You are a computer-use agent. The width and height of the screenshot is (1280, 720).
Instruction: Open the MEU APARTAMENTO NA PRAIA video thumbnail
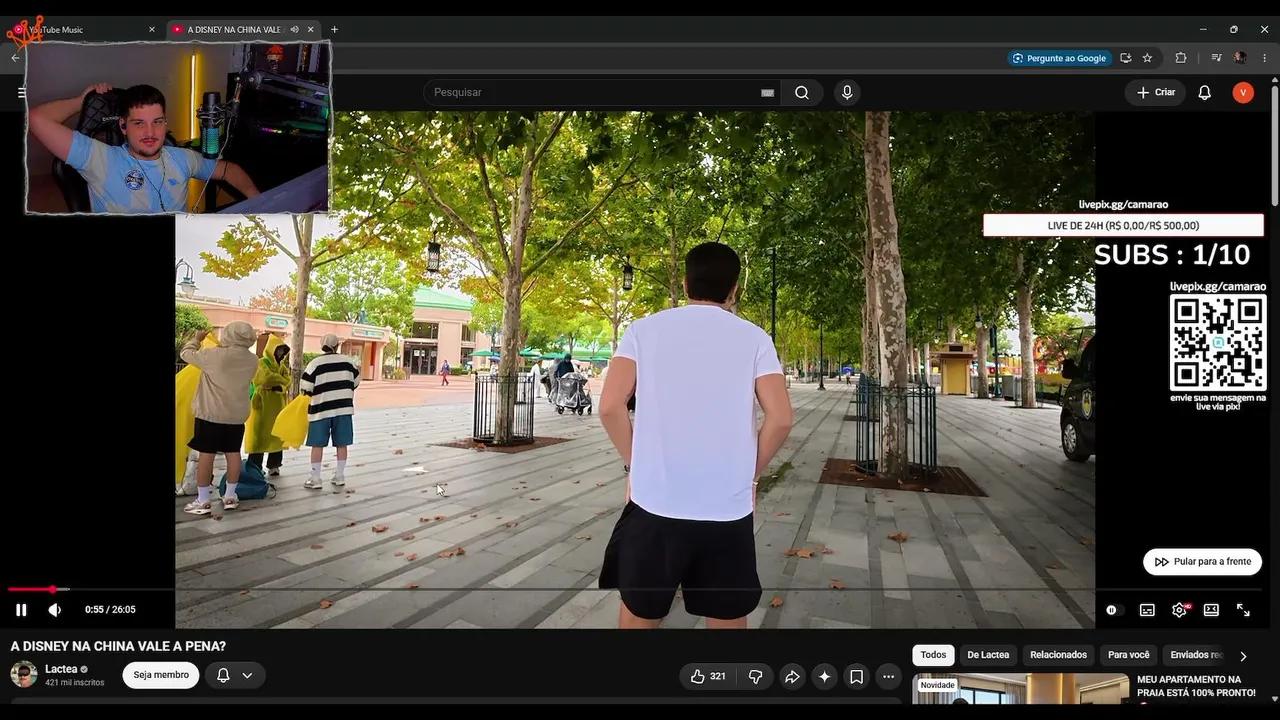(1020, 689)
